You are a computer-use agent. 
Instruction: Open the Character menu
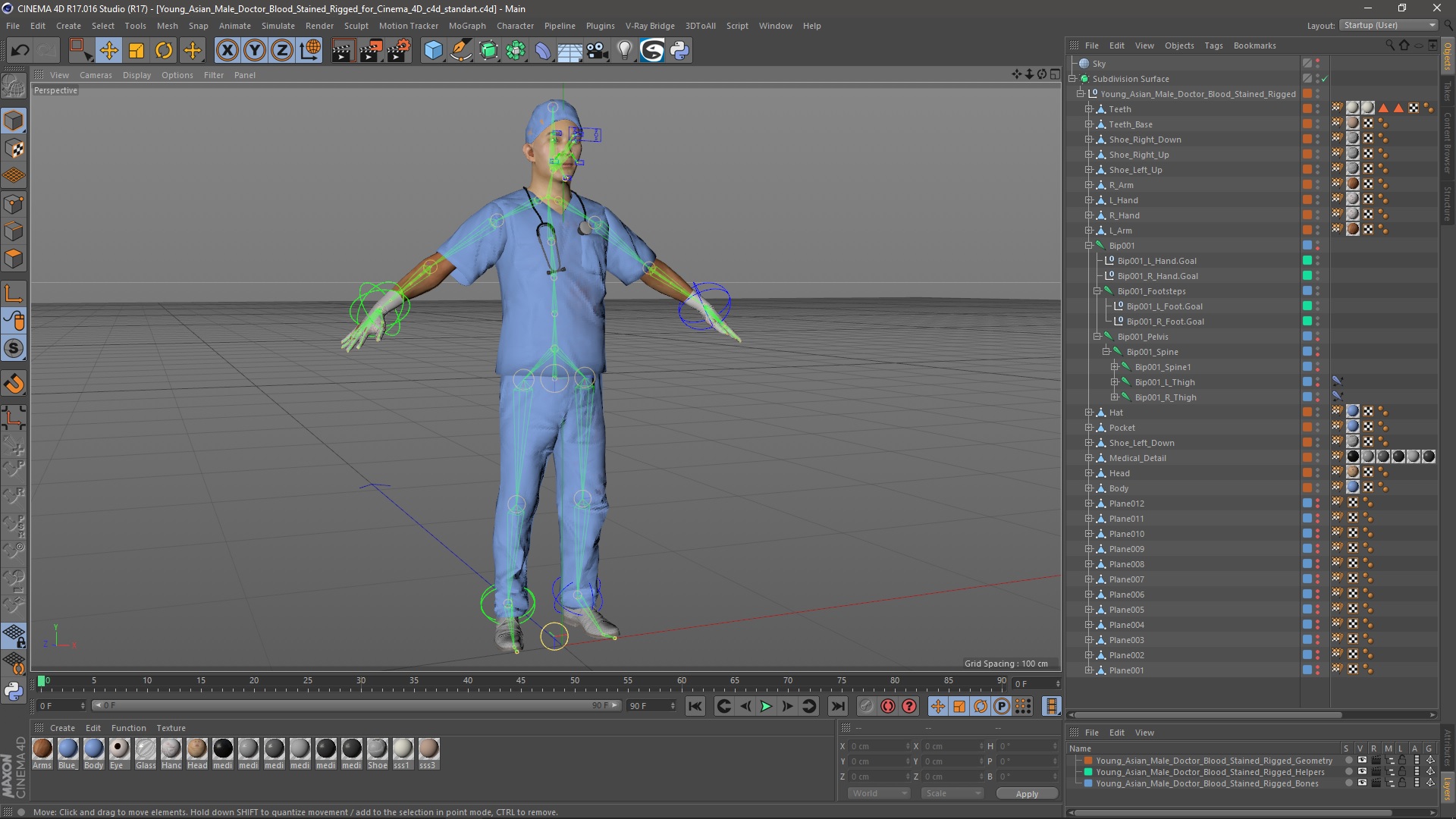pyautogui.click(x=515, y=26)
